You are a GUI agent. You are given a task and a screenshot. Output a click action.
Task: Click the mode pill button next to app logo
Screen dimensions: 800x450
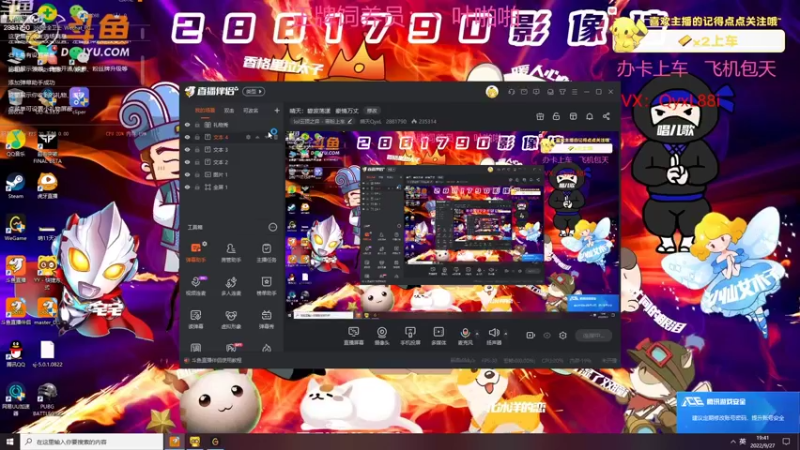click(254, 92)
